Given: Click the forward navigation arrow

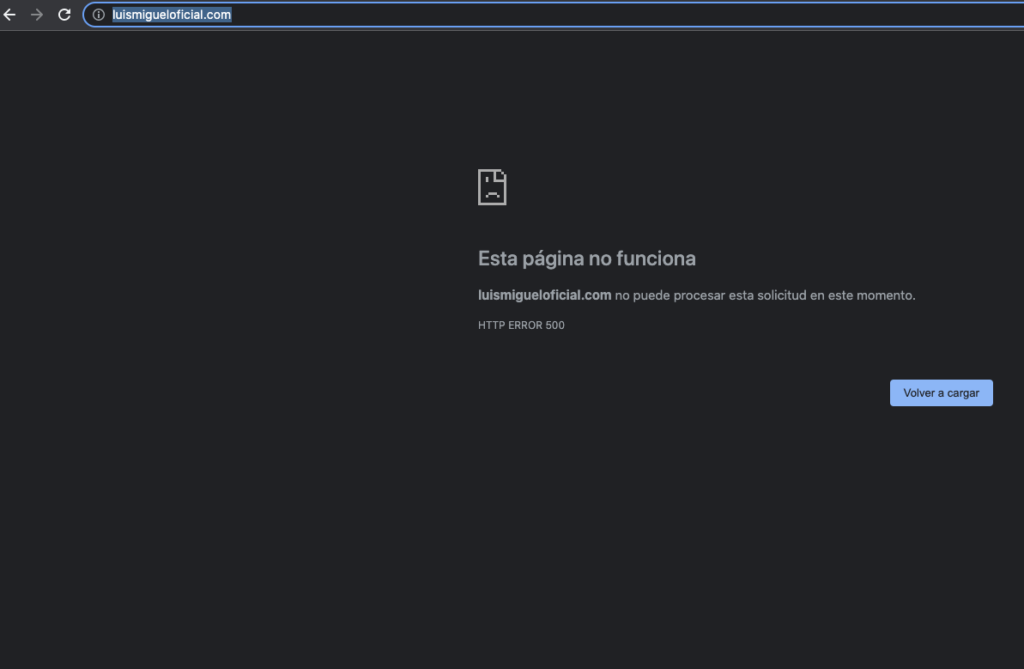Looking at the screenshot, I should [37, 15].
